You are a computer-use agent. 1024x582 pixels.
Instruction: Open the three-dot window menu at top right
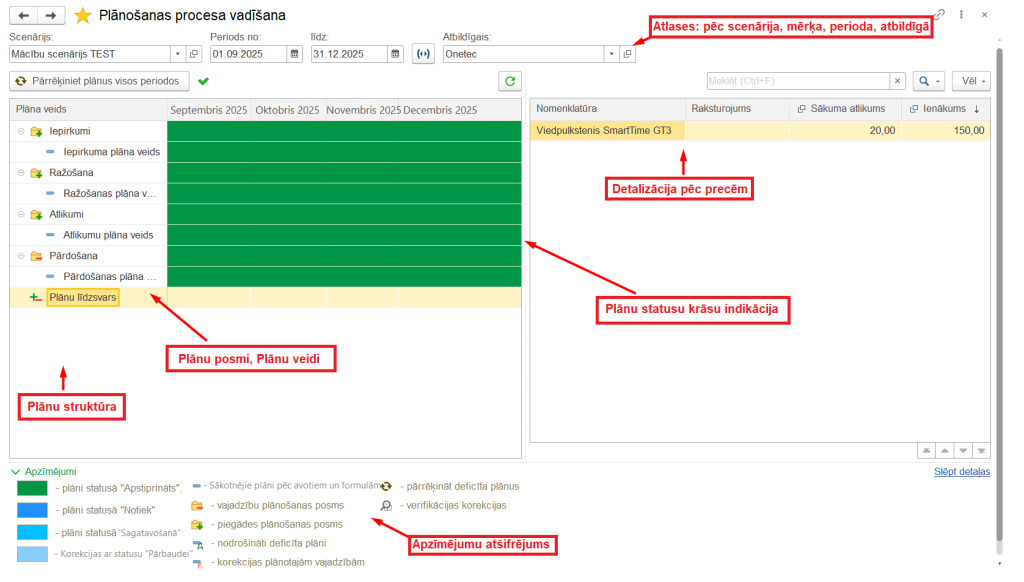961,16
